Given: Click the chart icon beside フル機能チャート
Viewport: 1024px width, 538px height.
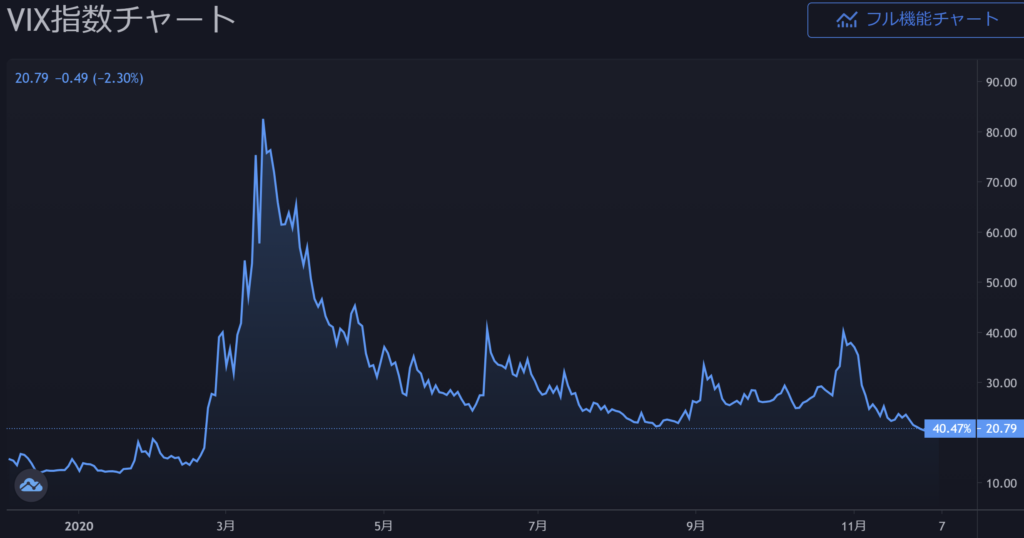Looking at the screenshot, I should [848, 19].
